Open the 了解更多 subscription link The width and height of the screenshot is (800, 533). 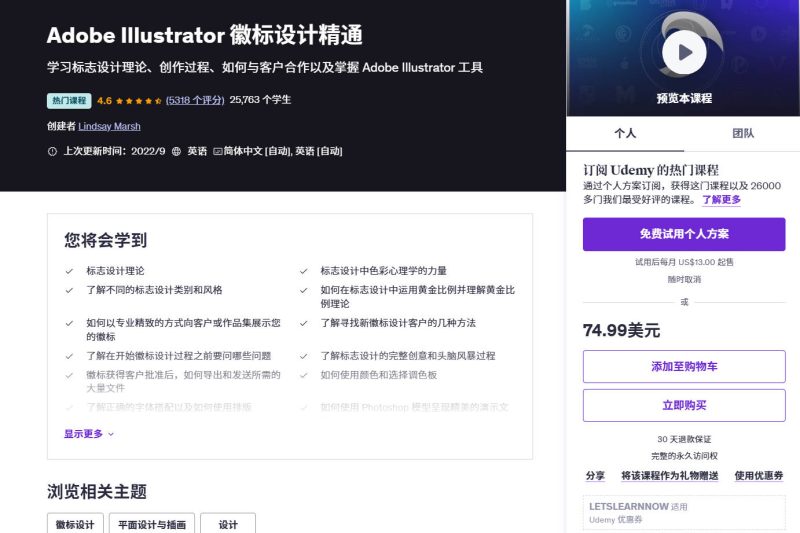721,199
